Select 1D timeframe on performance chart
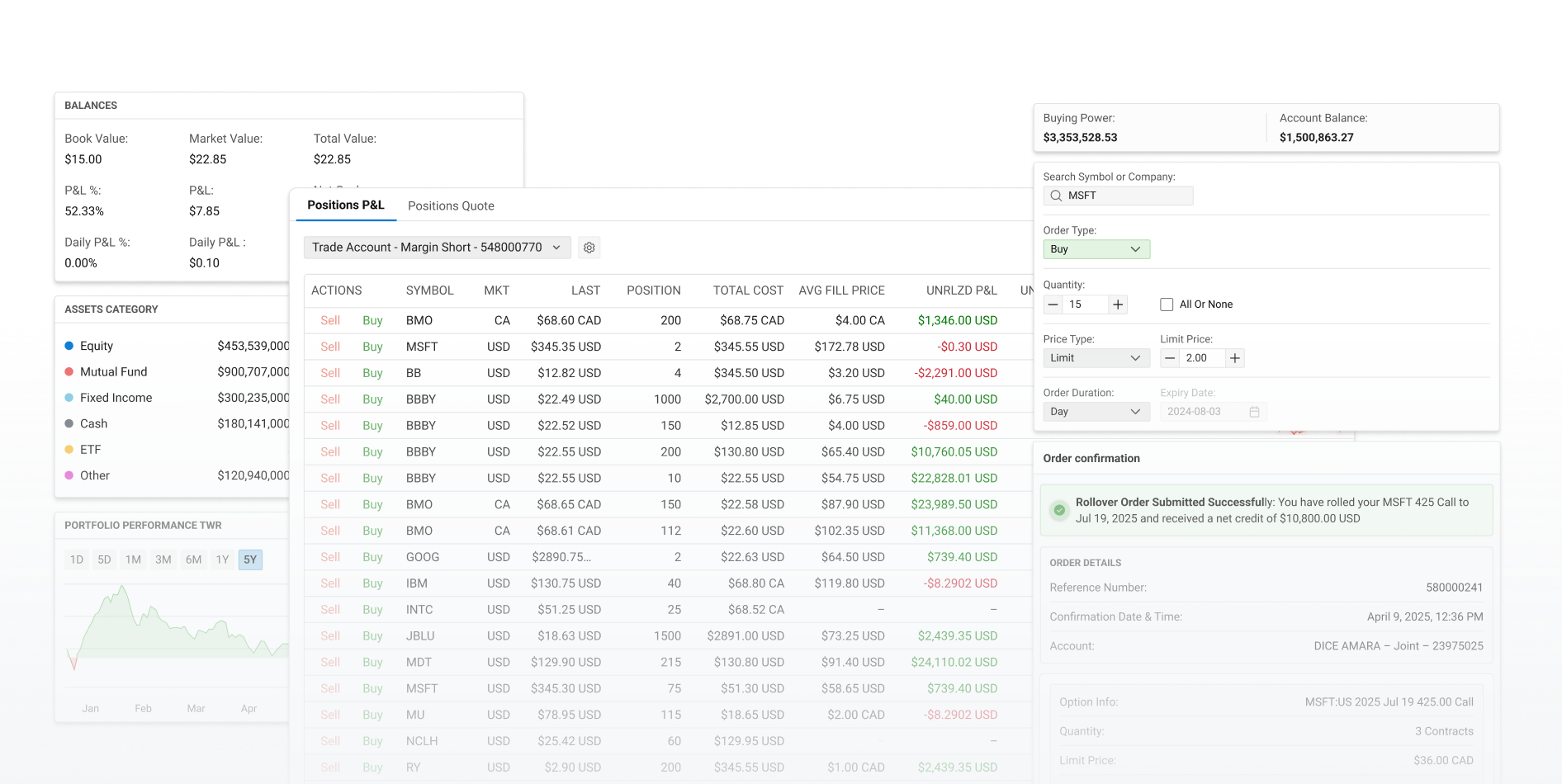Image resolution: width=1562 pixels, height=784 pixels. click(76, 559)
